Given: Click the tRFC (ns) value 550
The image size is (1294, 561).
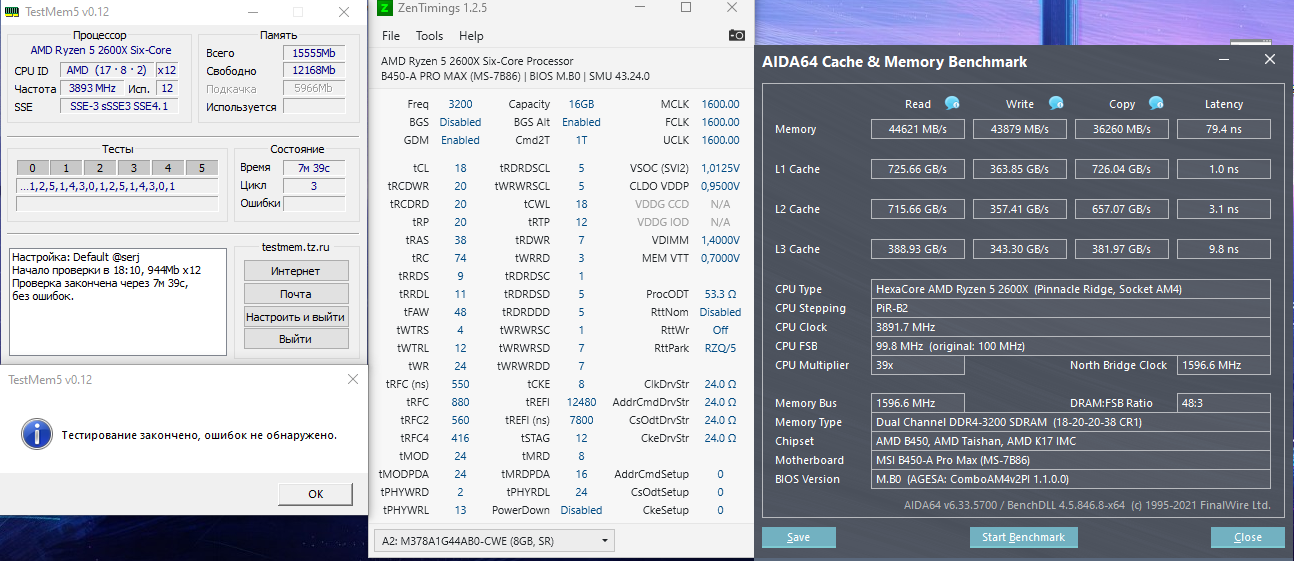Looking at the screenshot, I should click(461, 384).
